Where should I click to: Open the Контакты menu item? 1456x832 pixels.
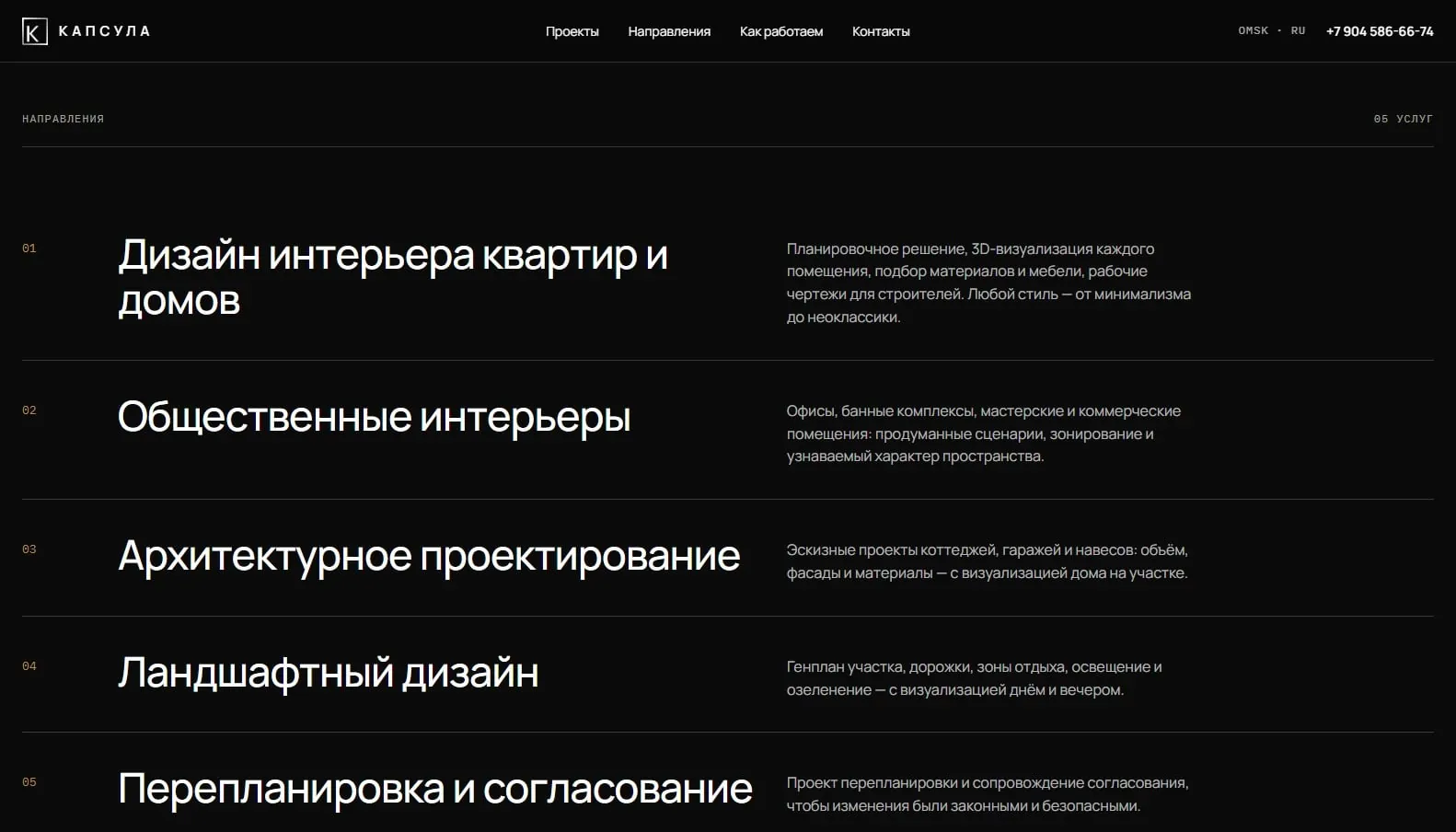coord(881,31)
